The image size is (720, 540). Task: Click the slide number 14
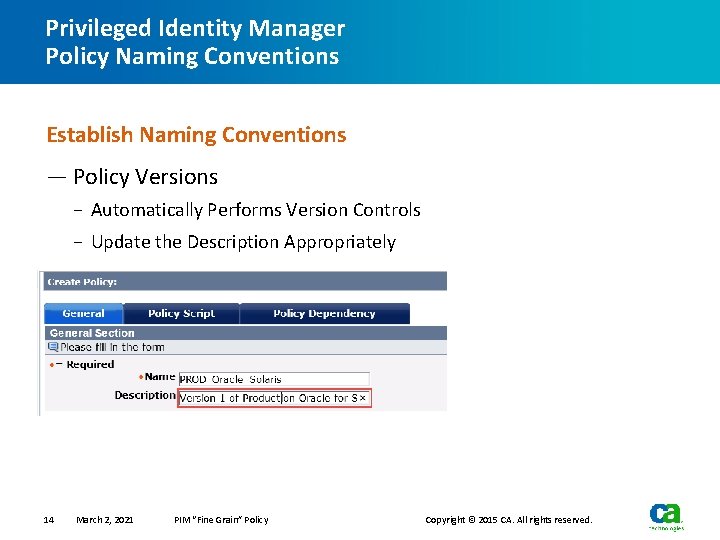click(49, 520)
